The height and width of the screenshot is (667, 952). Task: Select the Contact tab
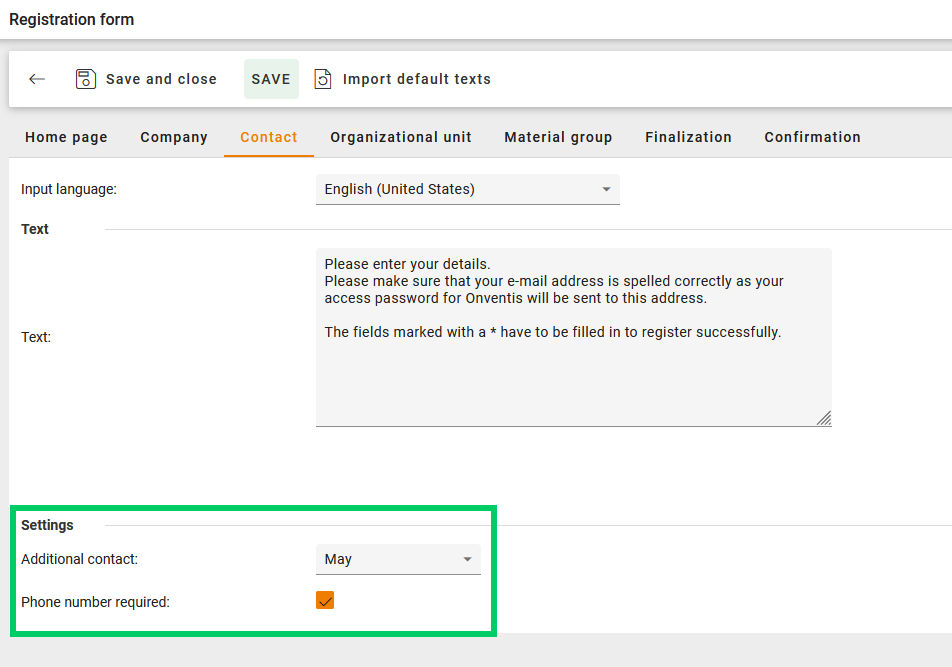point(269,137)
